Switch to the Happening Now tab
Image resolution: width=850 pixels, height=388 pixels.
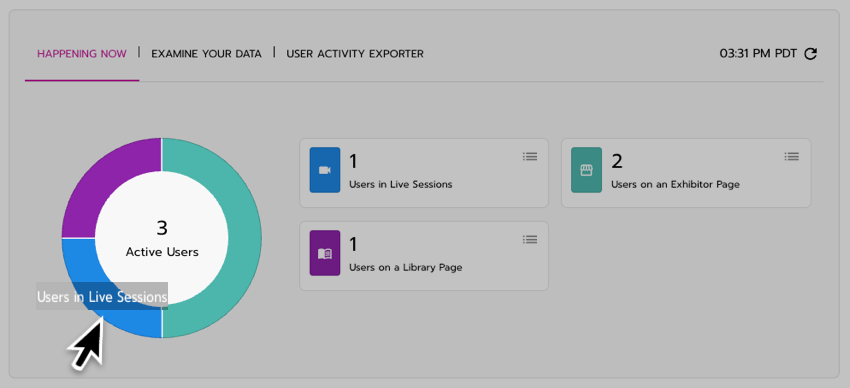tap(82, 54)
